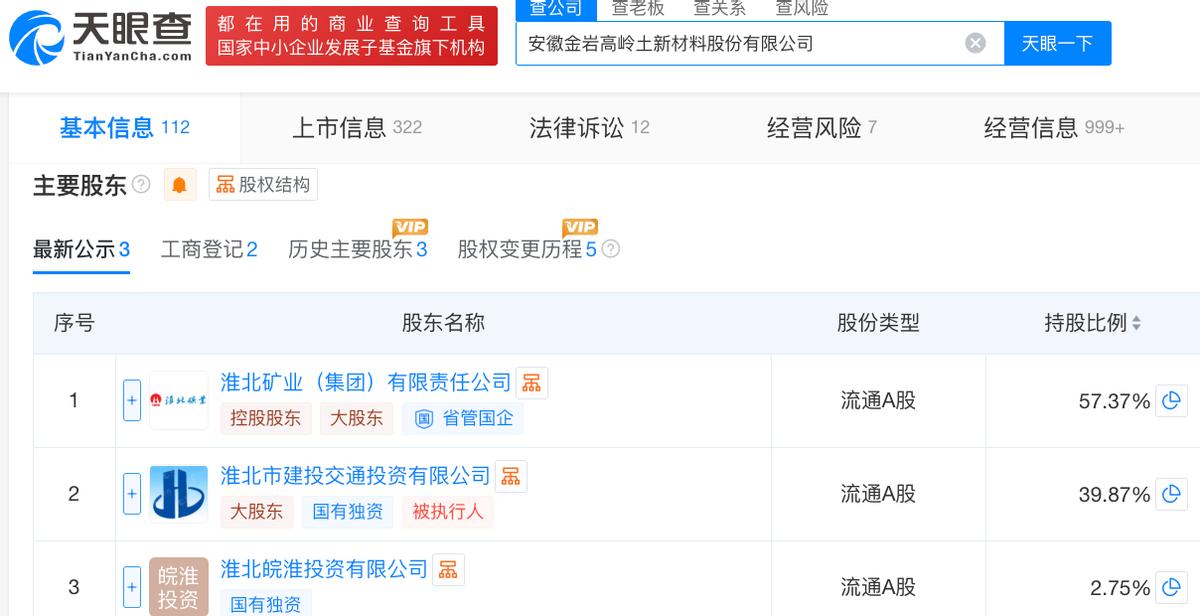The height and width of the screenshot is (616, 1200).
Task: Click 国有独资 tag under 淮北皖淮投资
Action: [x=266, y=603]
